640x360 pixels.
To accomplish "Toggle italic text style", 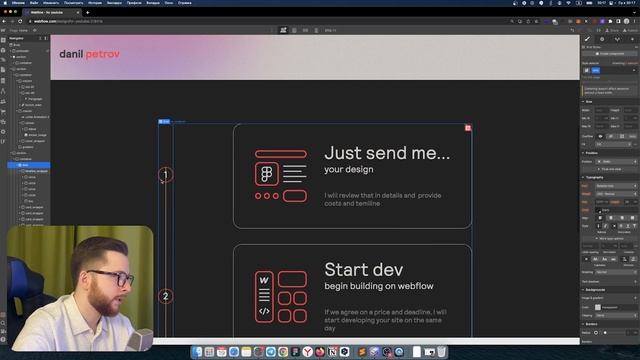I will (606, 226).
